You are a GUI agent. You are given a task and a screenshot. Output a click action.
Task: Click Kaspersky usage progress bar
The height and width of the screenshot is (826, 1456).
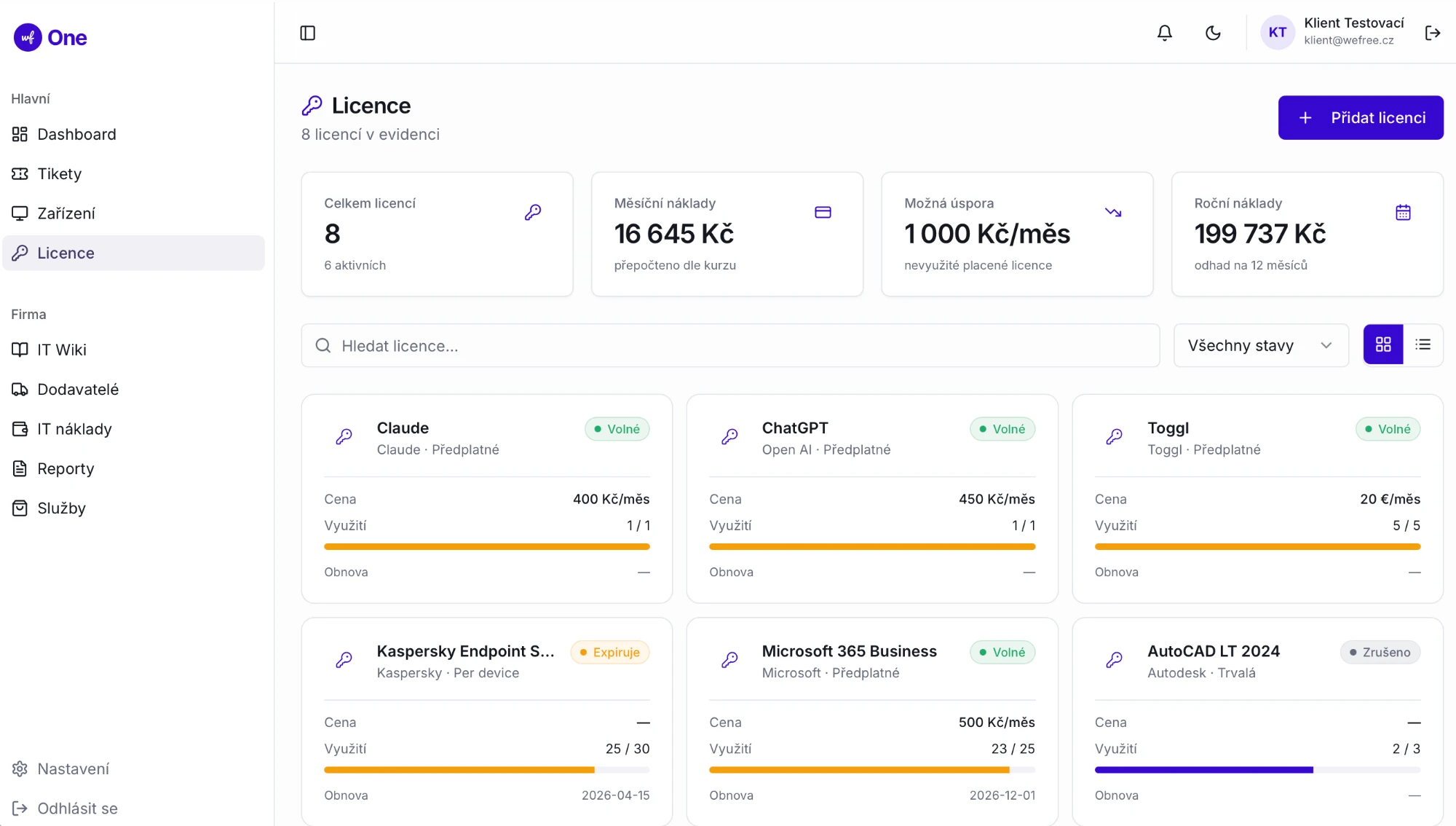[x=487, y=769]
